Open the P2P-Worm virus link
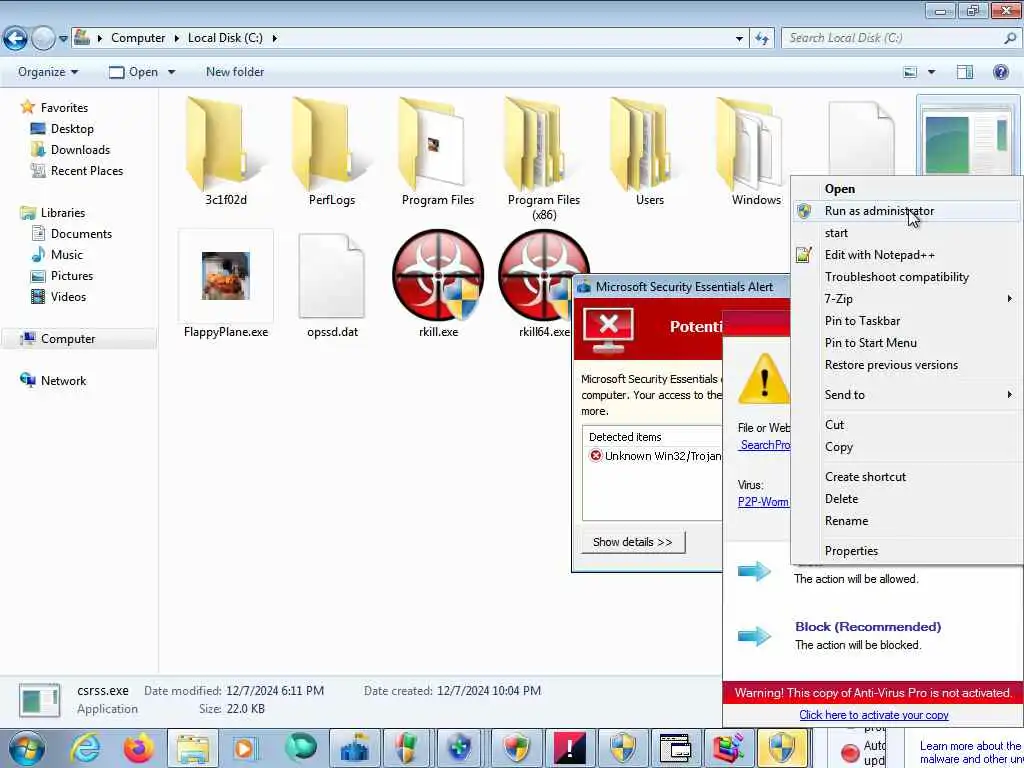The width and height of the screenshot is (1024, 768). pyautogui.click(x=763, y=502)
